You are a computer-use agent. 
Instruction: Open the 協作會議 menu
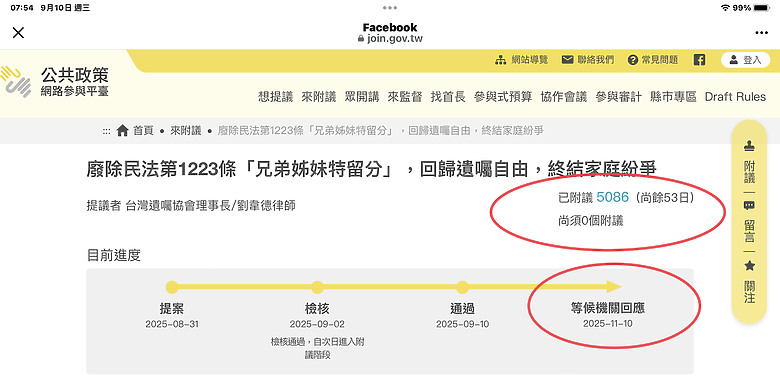tap(564, 97)
